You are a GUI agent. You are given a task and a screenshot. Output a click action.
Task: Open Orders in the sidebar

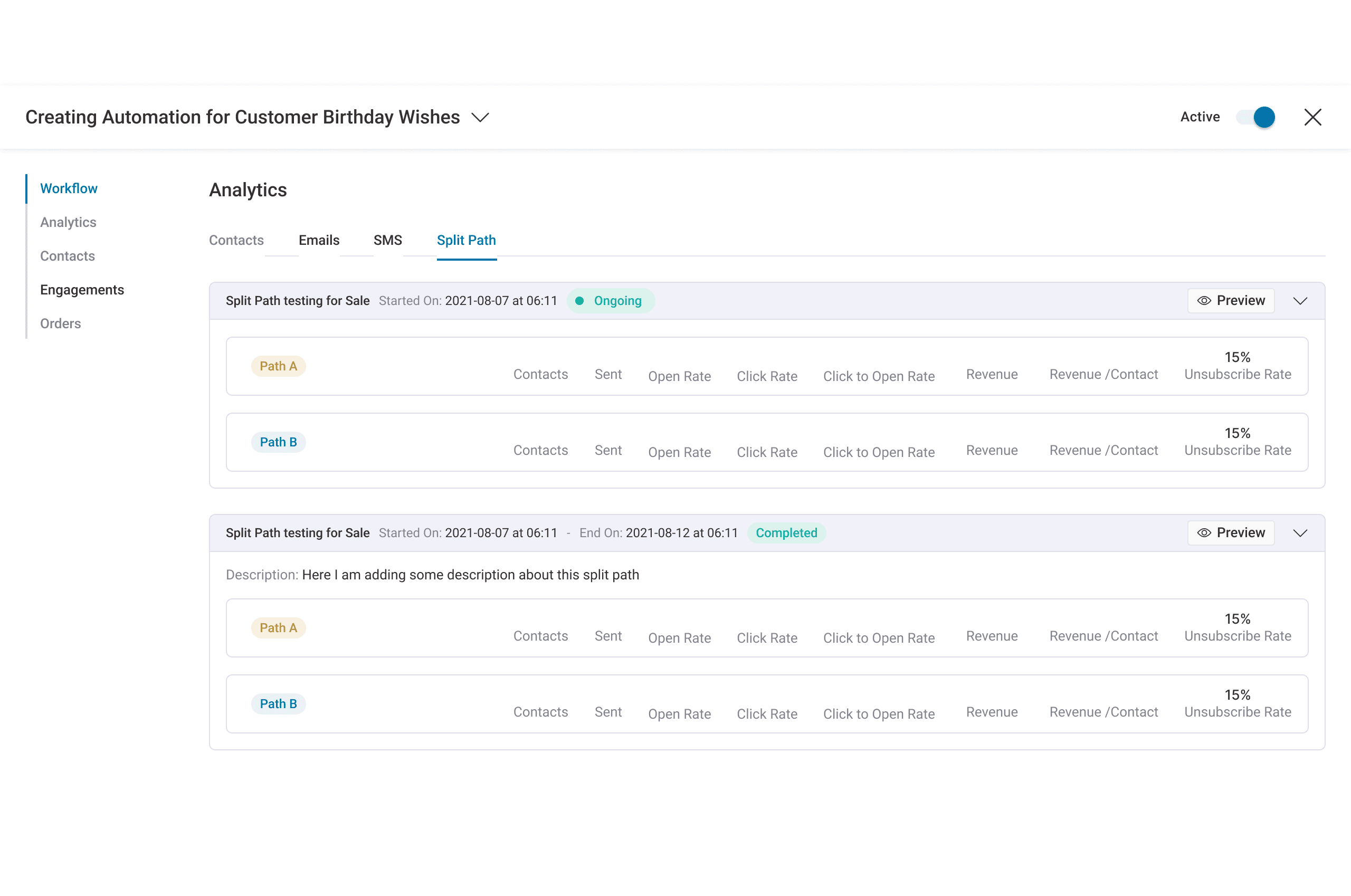pyautogui.click(x=61, y=323)
